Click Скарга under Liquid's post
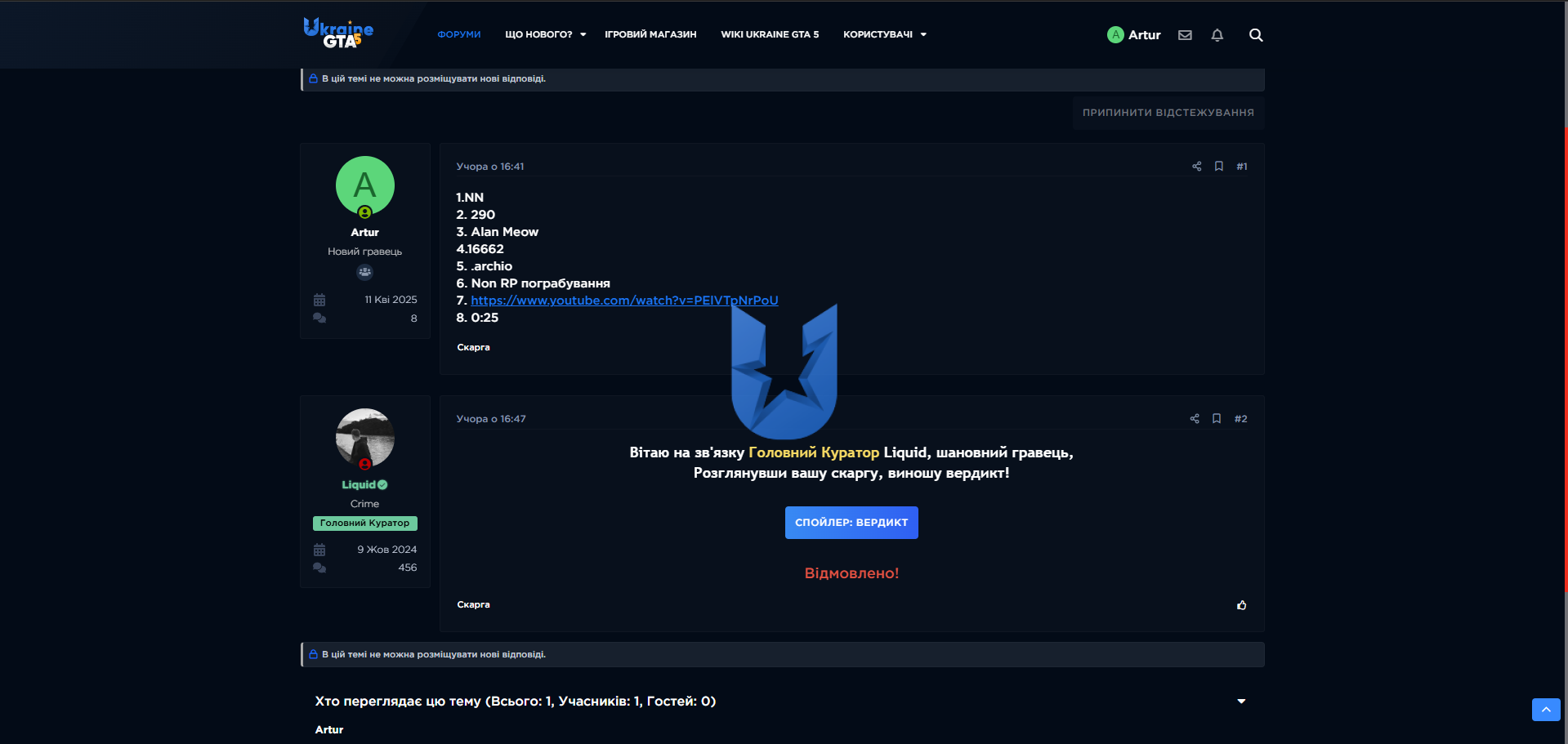The width and height of the screenshot is (1568, 744). pos(473,605)
